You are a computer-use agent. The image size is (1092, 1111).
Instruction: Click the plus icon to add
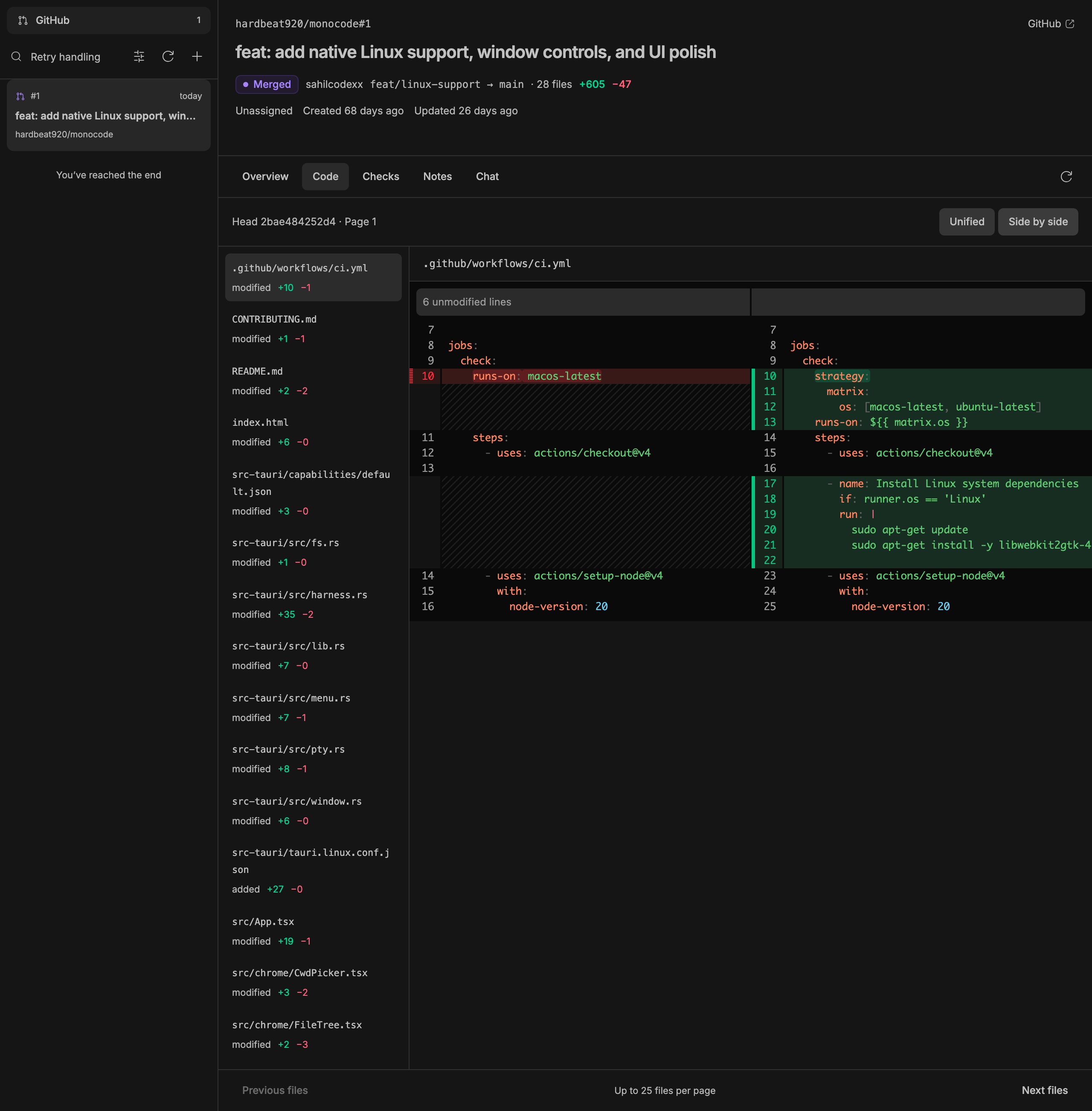(x=197, y=57)
